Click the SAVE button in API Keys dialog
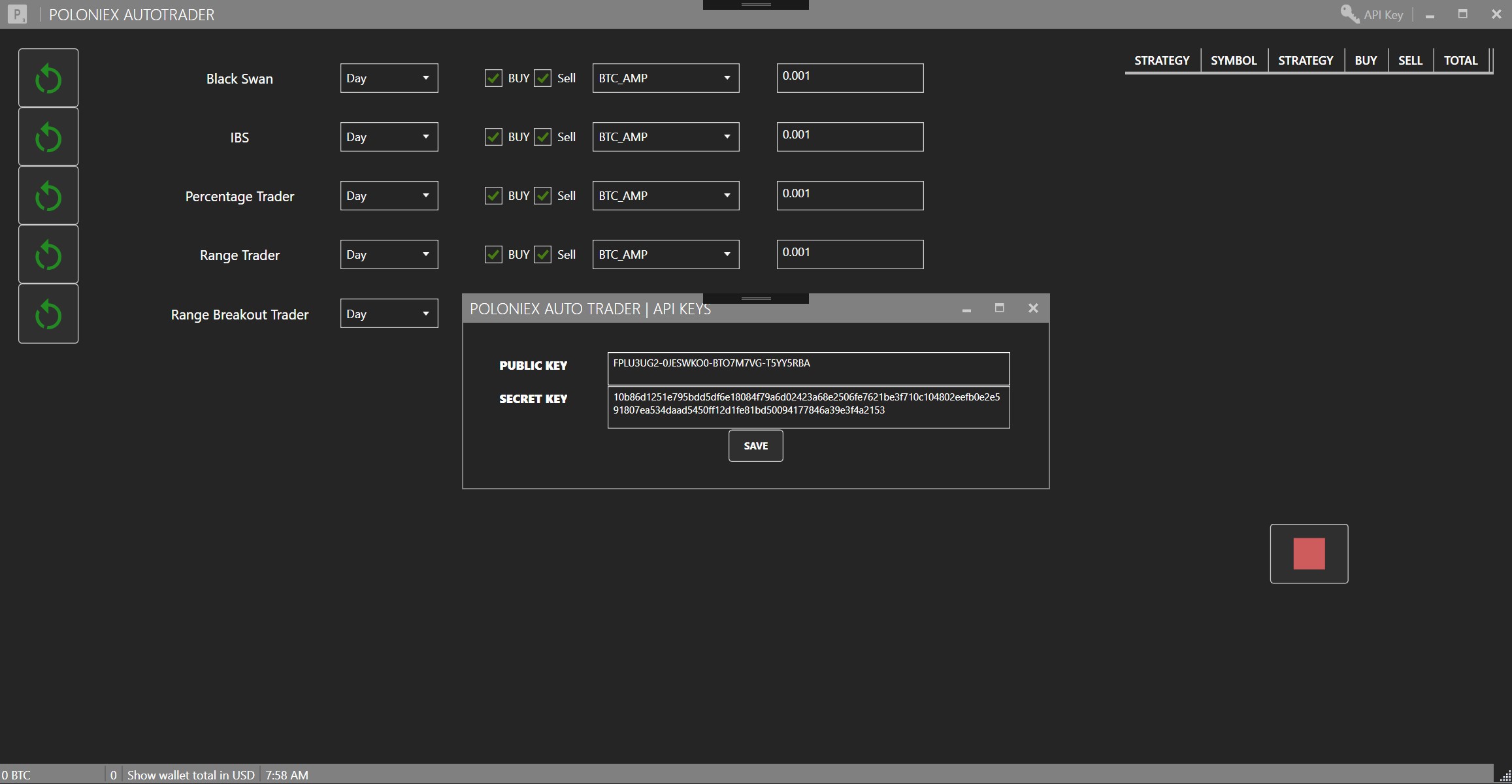This screenshot has height=784, width=1512. coord(756,446)
